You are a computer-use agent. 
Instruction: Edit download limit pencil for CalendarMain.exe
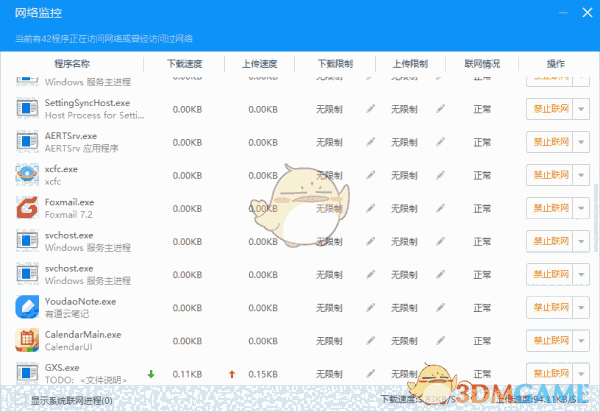point(370,340)
